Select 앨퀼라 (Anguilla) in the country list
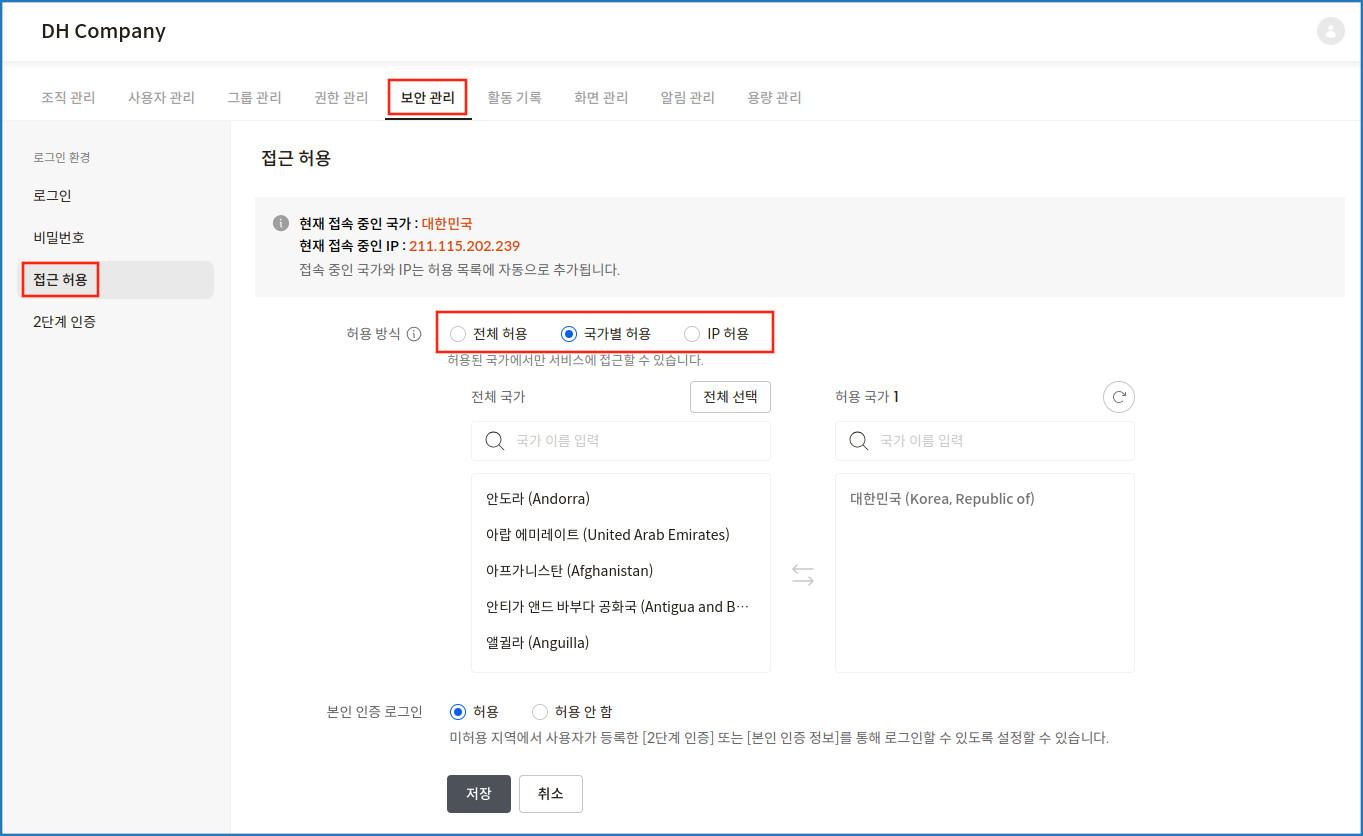Screen dimensions: 1363x836 pos(537,643)
